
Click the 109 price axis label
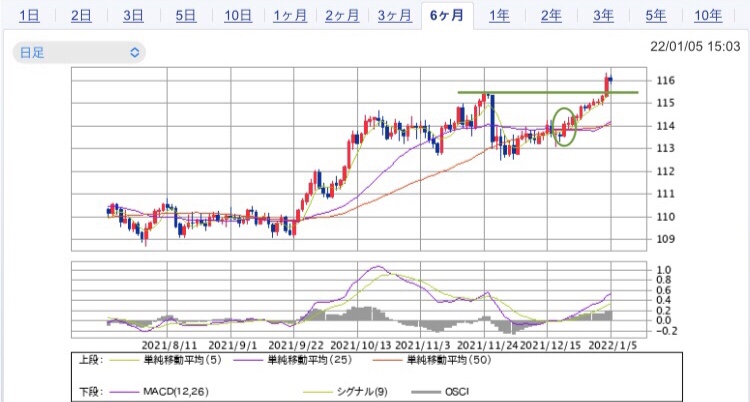click(x=665, y=239)
